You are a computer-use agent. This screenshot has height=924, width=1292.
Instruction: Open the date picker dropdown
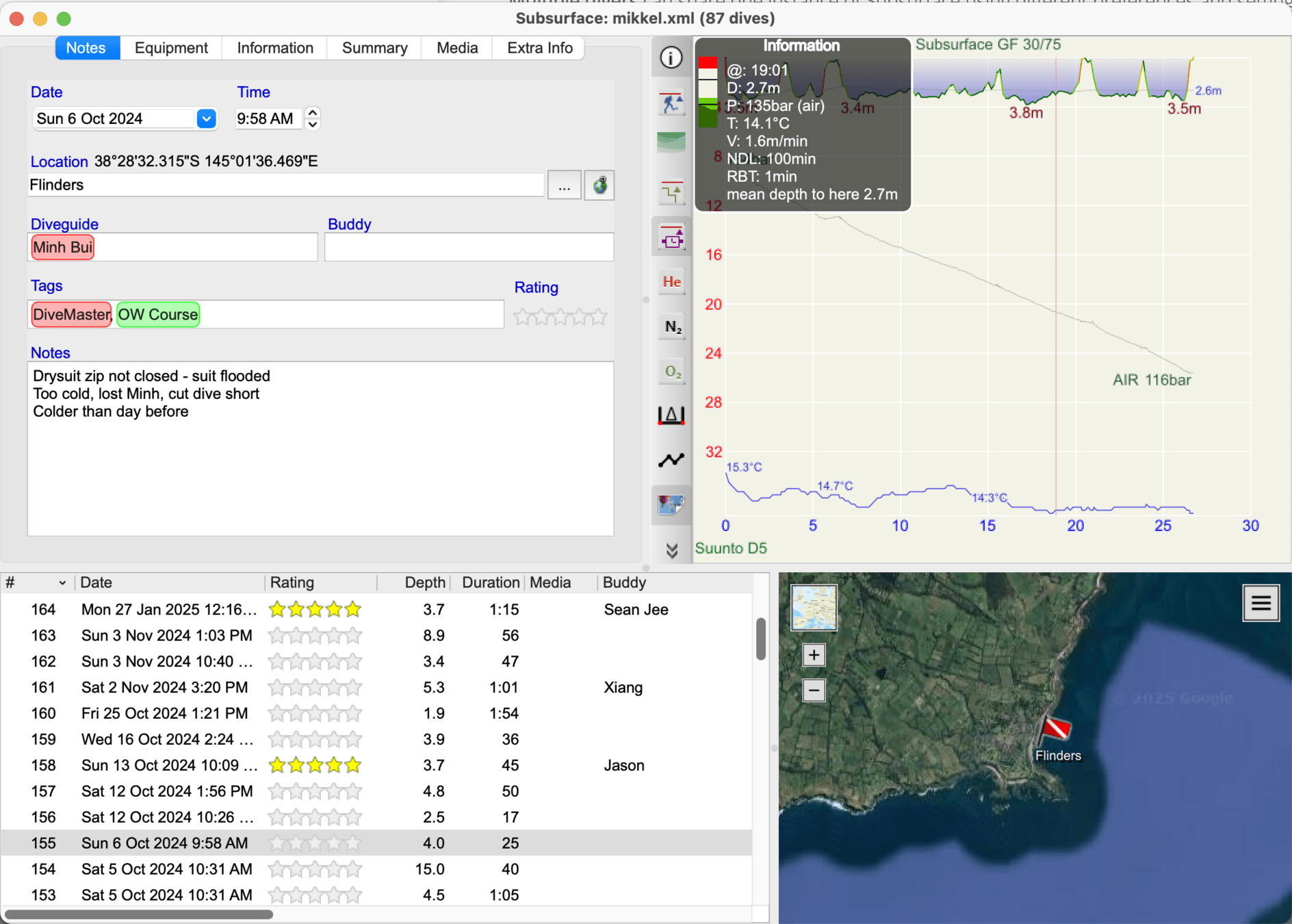pyautogui.click(x=206, y=118)
